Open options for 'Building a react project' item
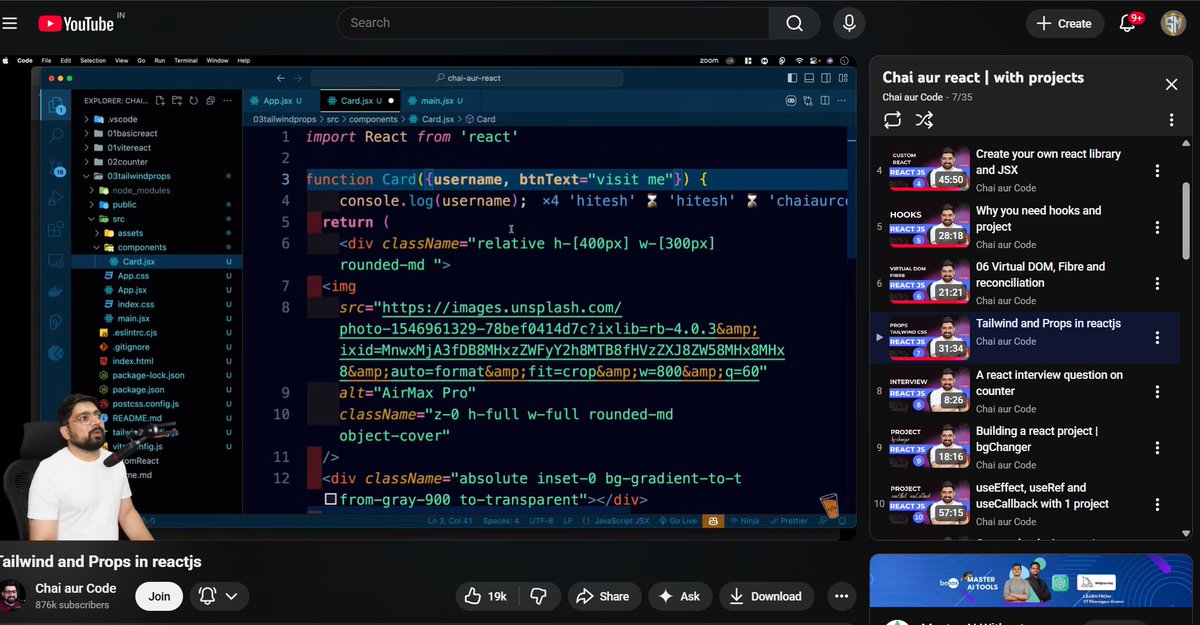Image resolution: width=1200 pixels, height=625 pixels. (1157, 448)
